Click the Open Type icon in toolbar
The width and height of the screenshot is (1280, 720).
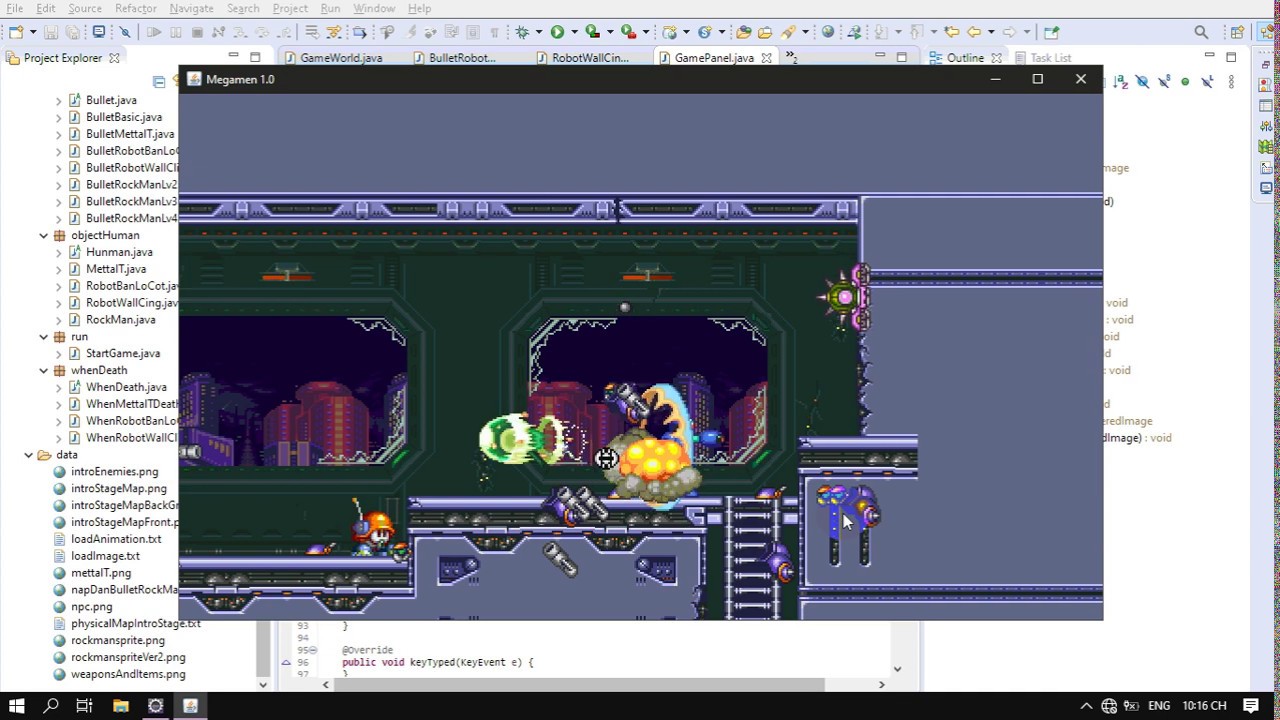743,32
